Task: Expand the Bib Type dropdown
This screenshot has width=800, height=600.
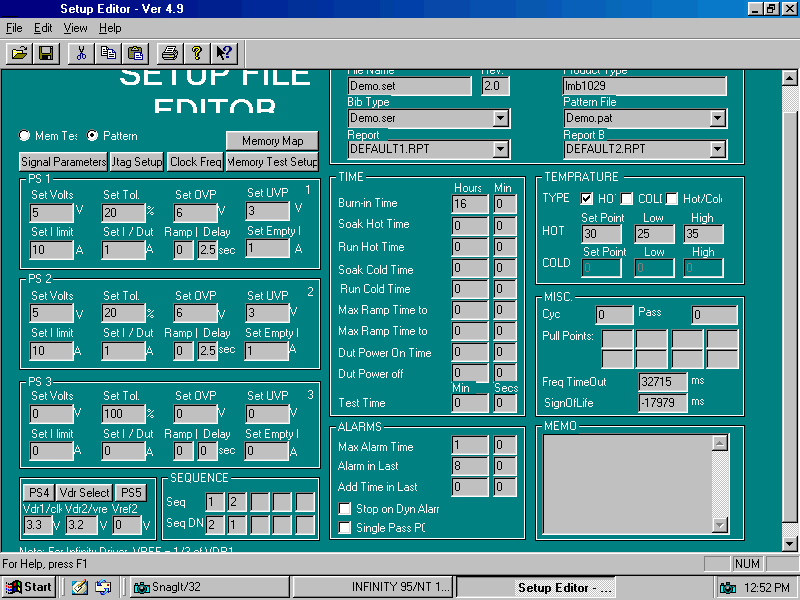Action: pos(501,119)
